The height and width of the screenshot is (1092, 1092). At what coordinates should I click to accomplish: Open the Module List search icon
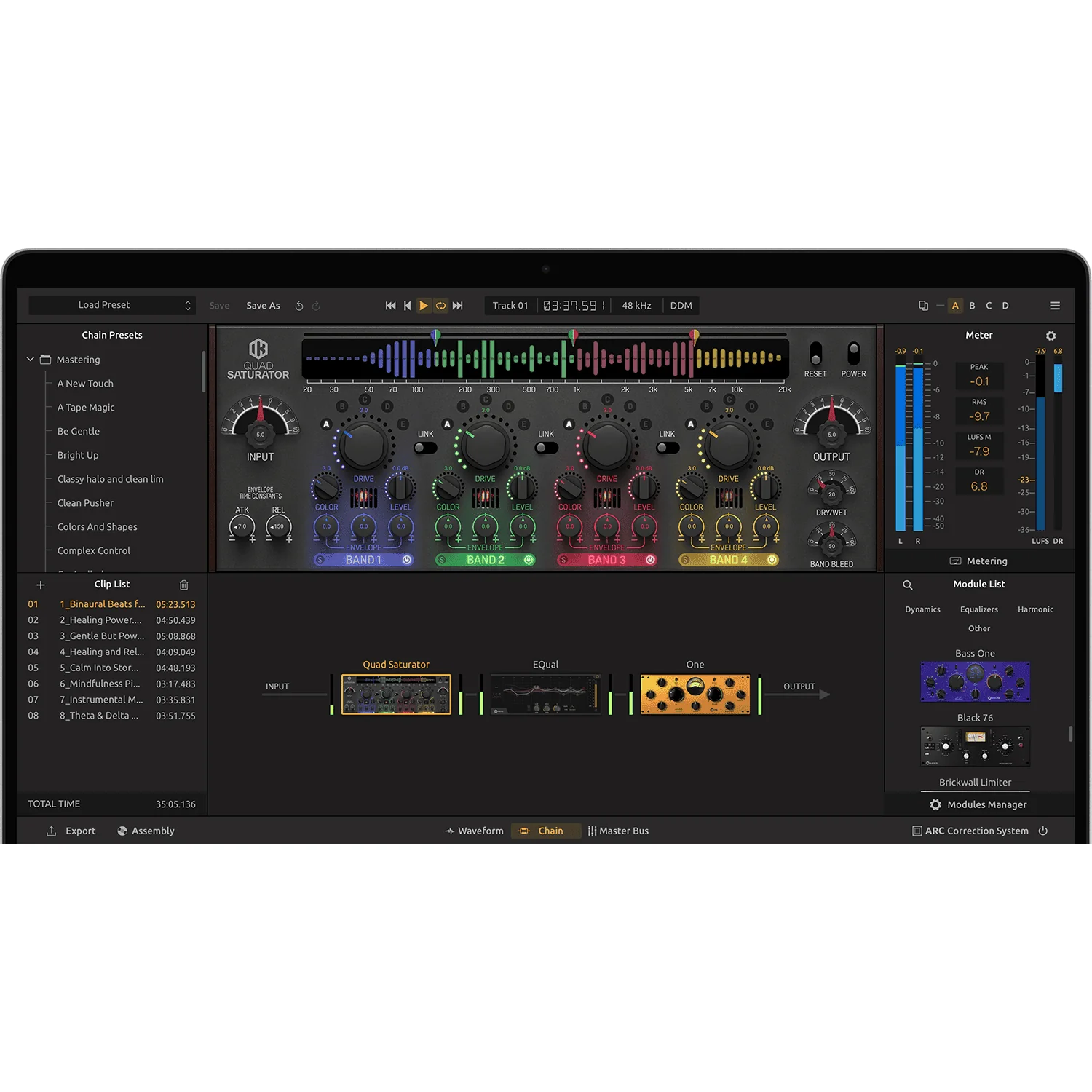(908, 585)
